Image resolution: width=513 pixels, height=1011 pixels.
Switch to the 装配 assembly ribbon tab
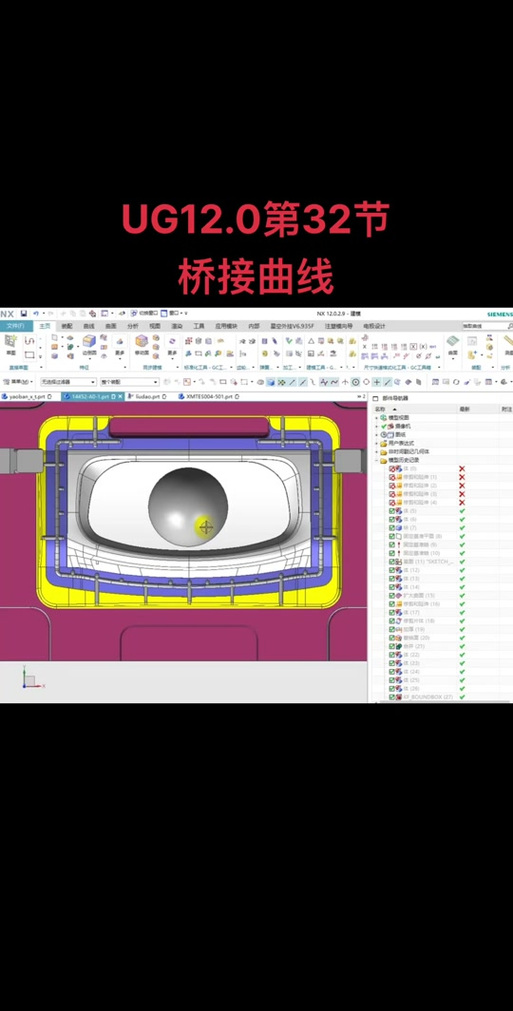pyautogui.click(x=66, y=326)
